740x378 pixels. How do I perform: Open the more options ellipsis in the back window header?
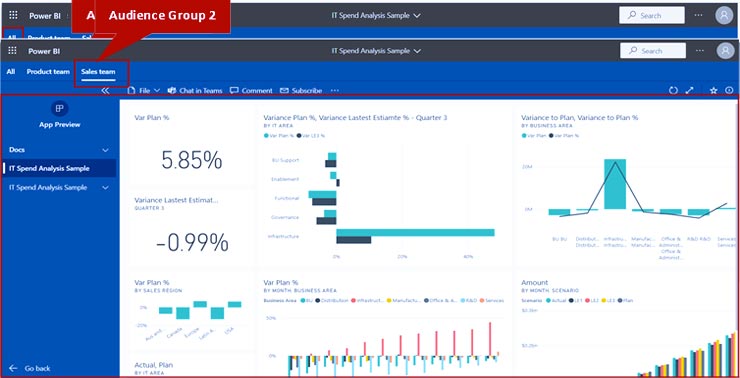pyautogui.click(x=698, y=15)
